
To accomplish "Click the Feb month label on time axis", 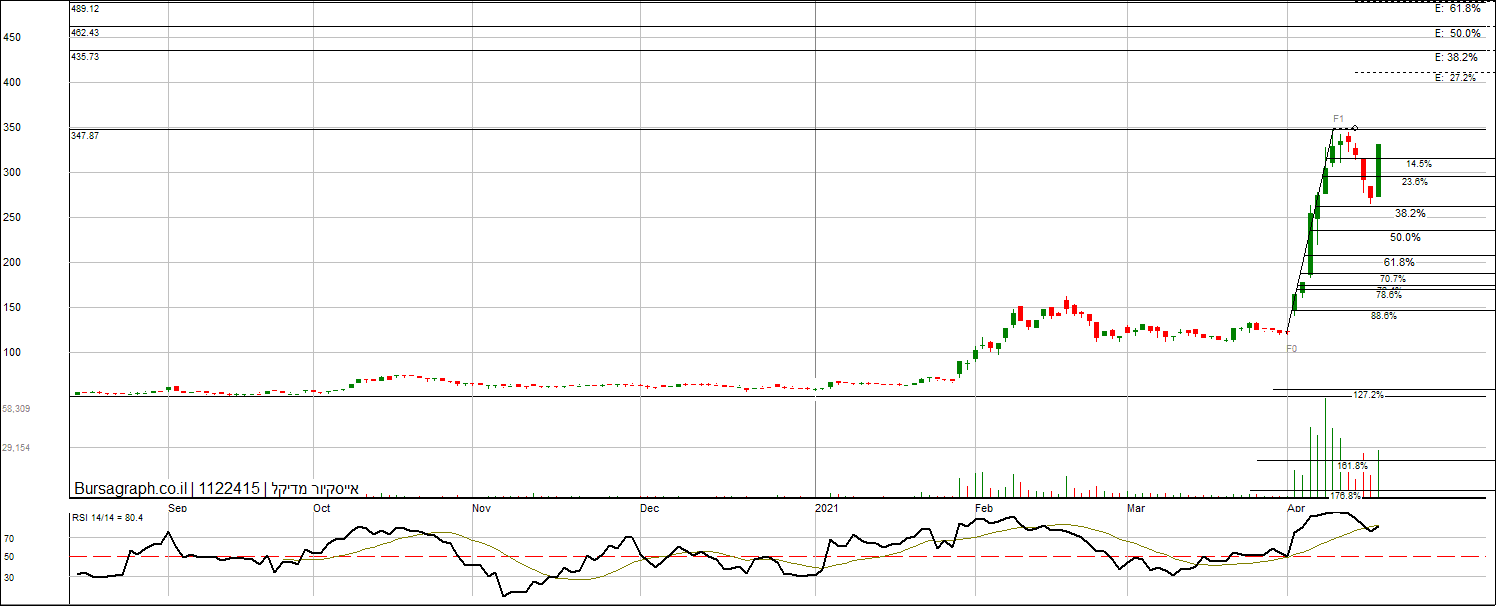I will [x=984, y=508].
